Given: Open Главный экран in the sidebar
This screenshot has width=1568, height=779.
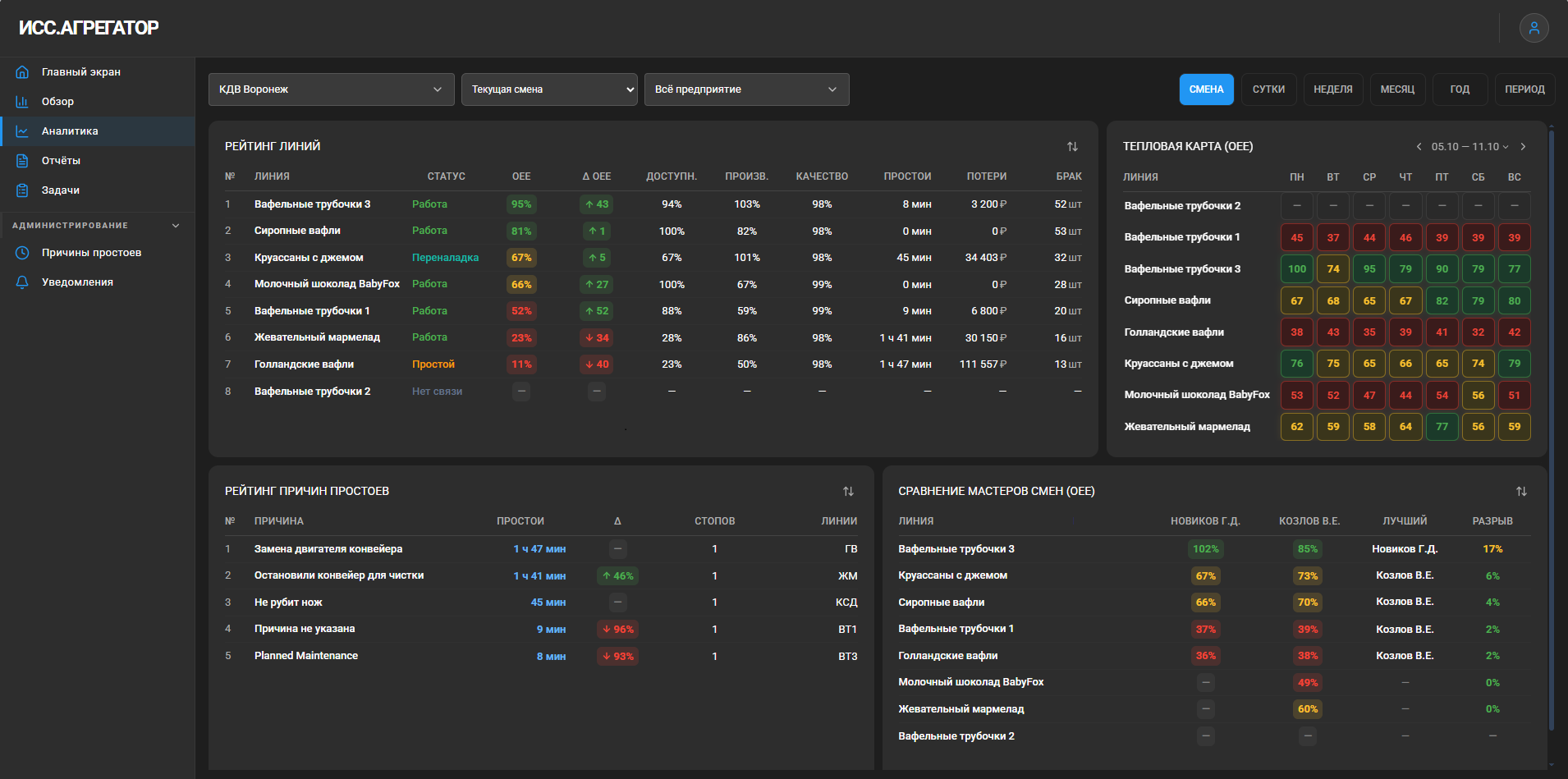Looking at the screenshot, I should (x=98, y=72).
